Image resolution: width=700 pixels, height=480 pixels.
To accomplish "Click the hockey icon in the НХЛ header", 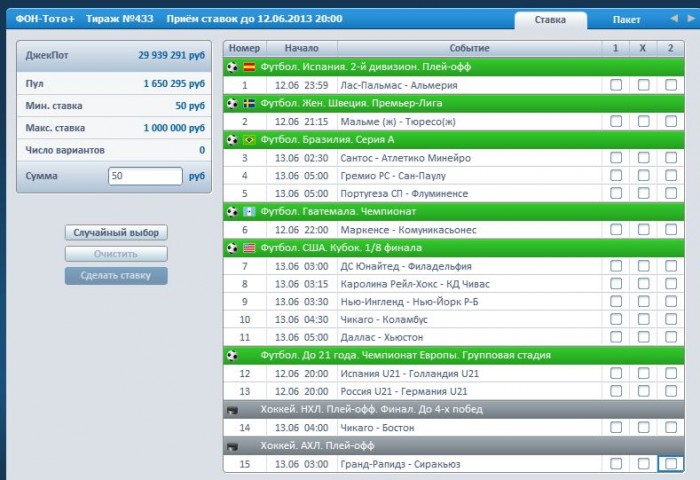I will pyautogui.click(x=232, y=410).
